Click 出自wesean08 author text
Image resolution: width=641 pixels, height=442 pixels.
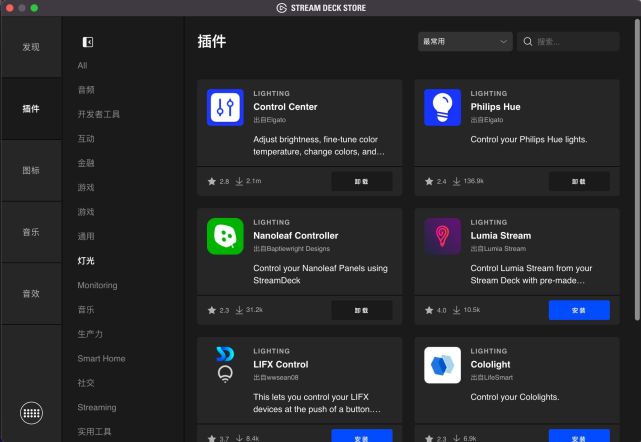[x=276, y=377]
